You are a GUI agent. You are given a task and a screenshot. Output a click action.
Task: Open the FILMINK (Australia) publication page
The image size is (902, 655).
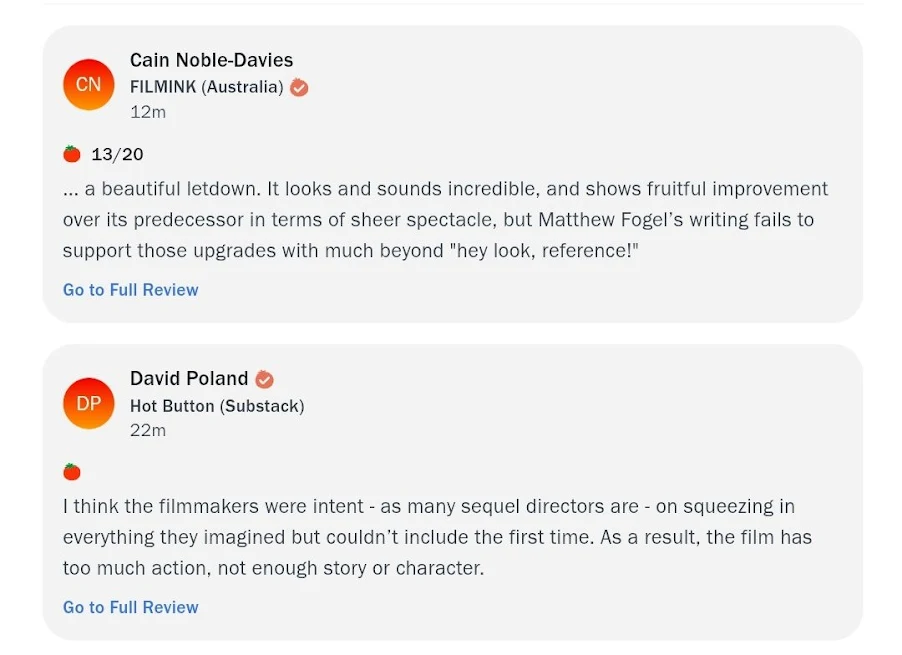(x=206, y=87)
